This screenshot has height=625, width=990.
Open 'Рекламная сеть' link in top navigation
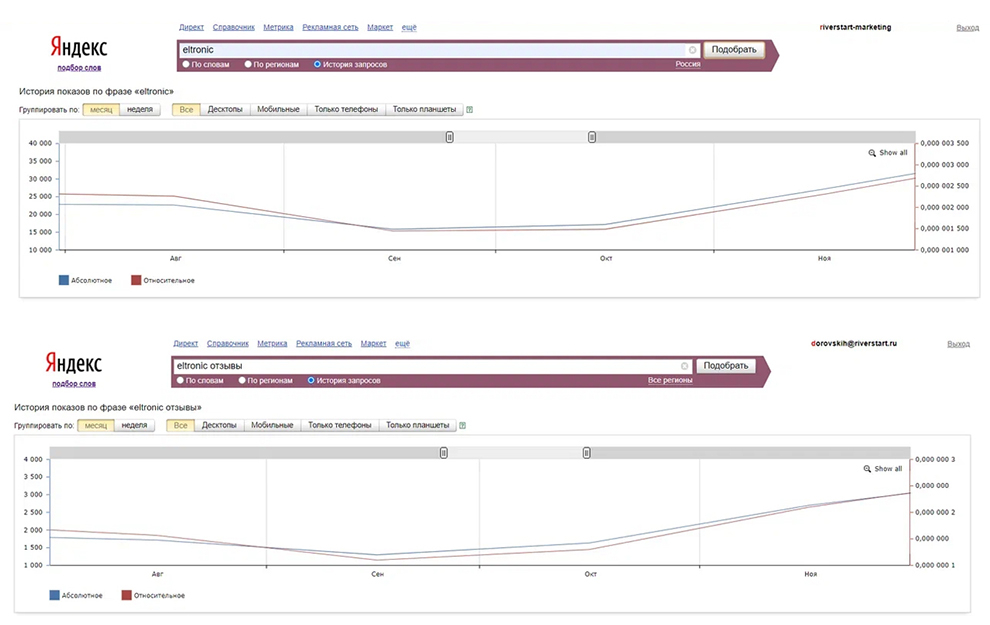pyautogui.click(x=330, y=27)
